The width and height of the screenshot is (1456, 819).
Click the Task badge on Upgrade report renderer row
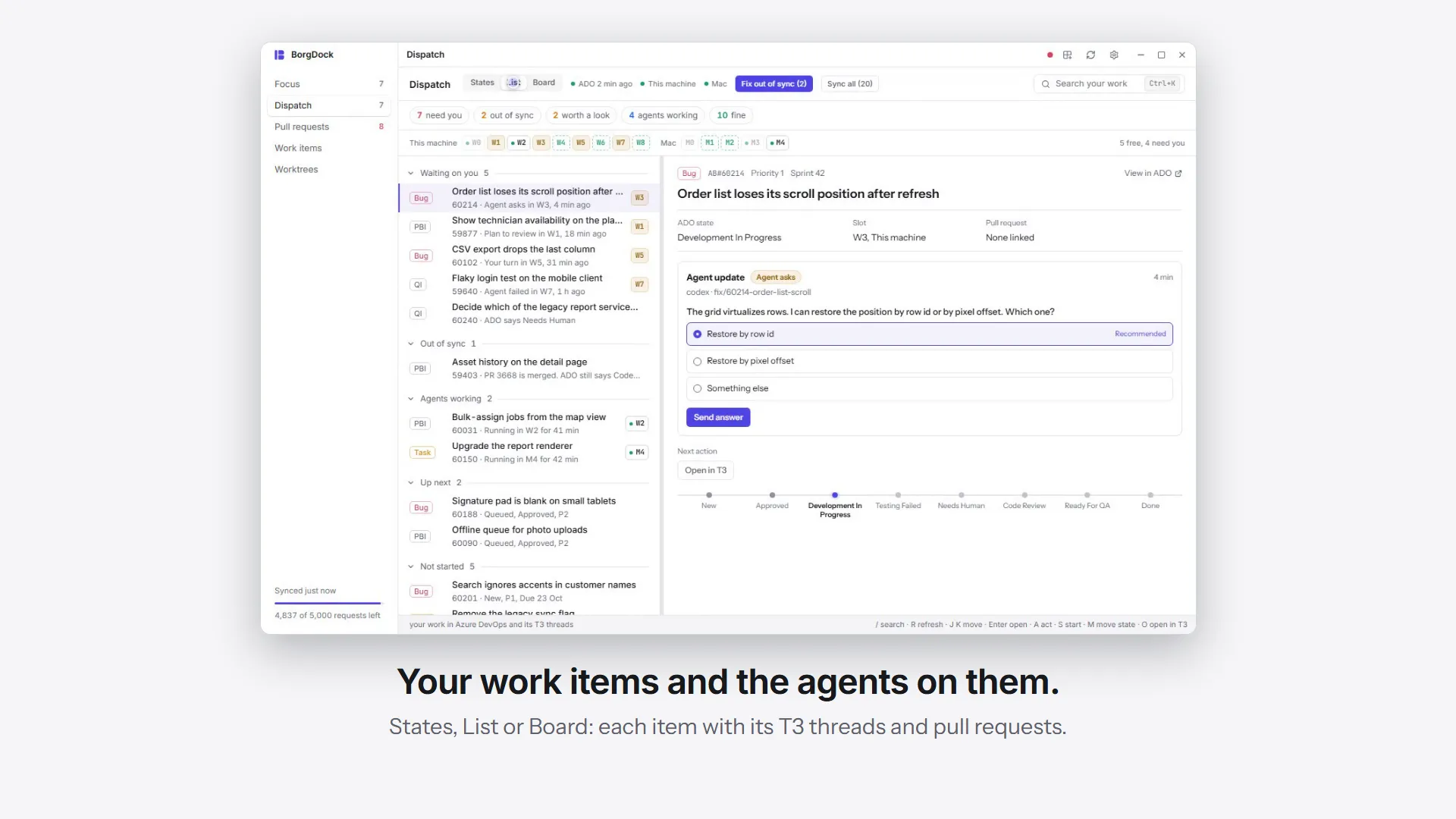422,453
